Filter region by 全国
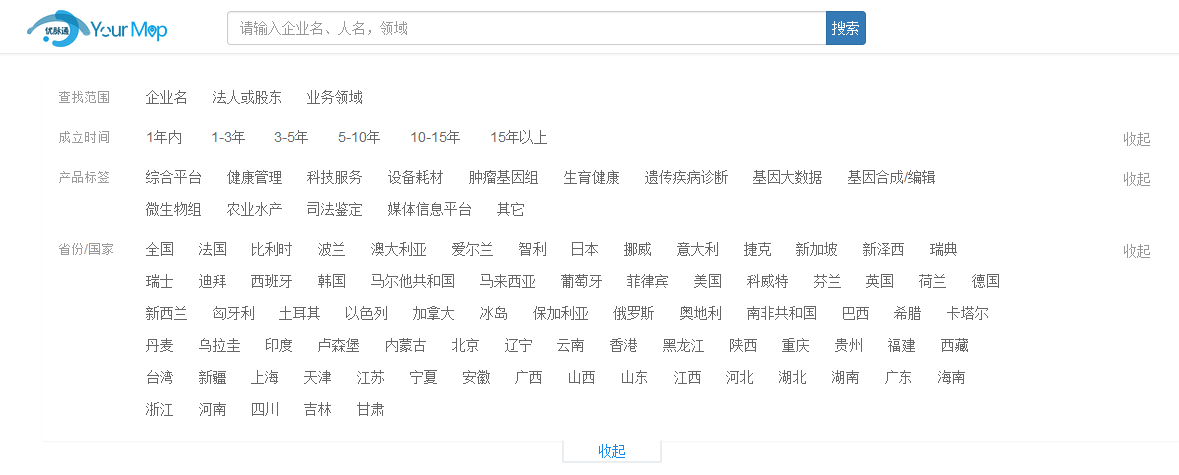Screen dimensions: 1179x475 coord(159,250)
